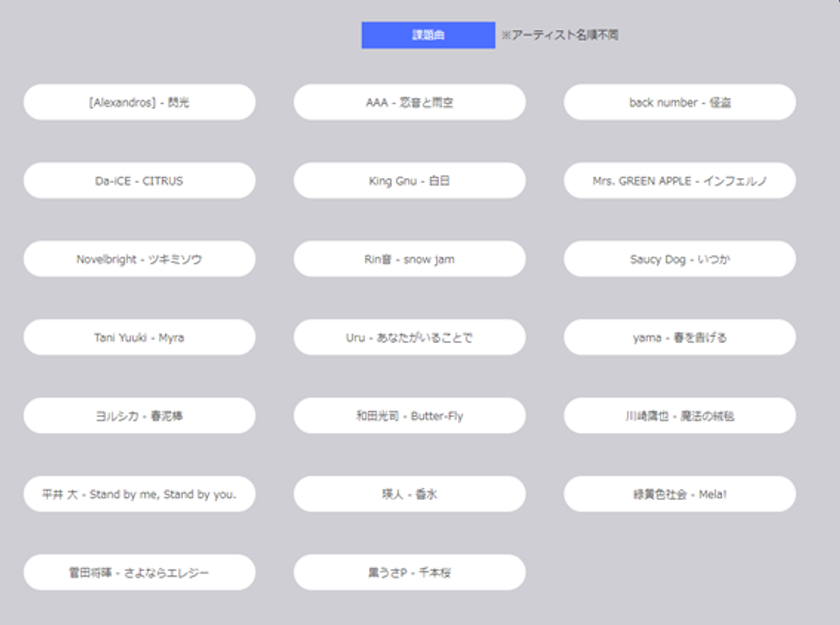Select Saucy Dog - いつか
Image resolution: width=840 pixels, height=625 pixels.
click(x=679, y=259)
